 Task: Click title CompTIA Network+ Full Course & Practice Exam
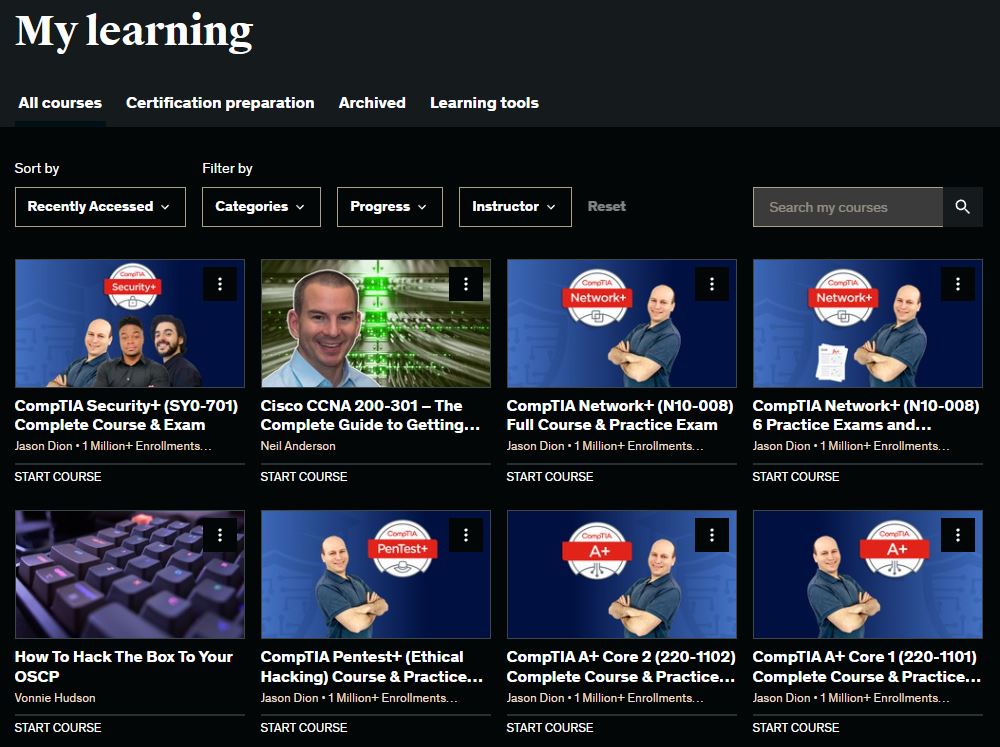[x=620, y=415]
